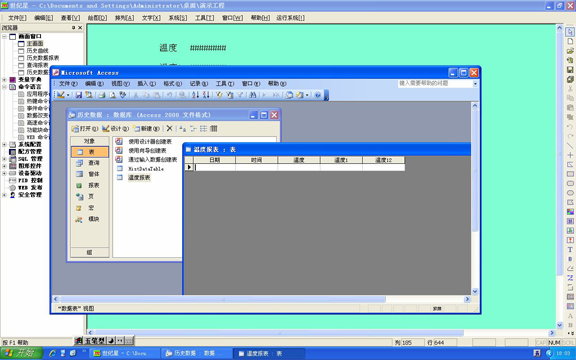Switch database window to details view icon
The width and height of the screenshot is (576, 360).
coord(214,128)
